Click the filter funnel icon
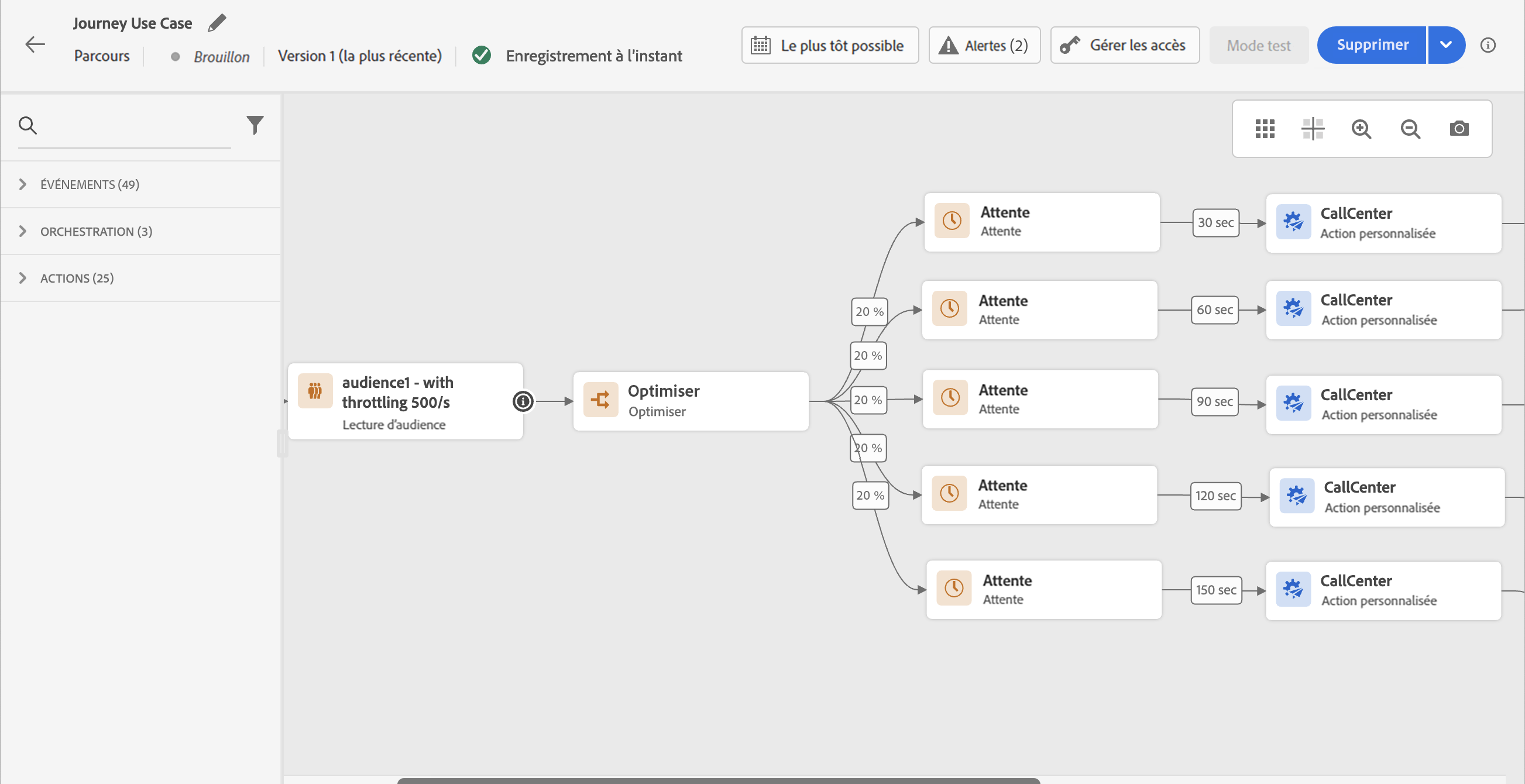 point(255,125)
